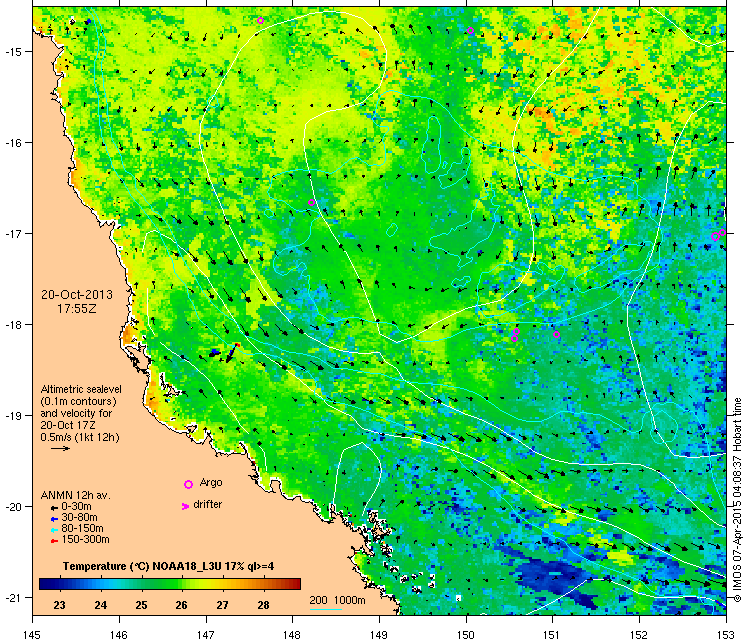The image size is (750, 640).
Task: Click the latitude axis label '-21'
Action: point(12,597)
